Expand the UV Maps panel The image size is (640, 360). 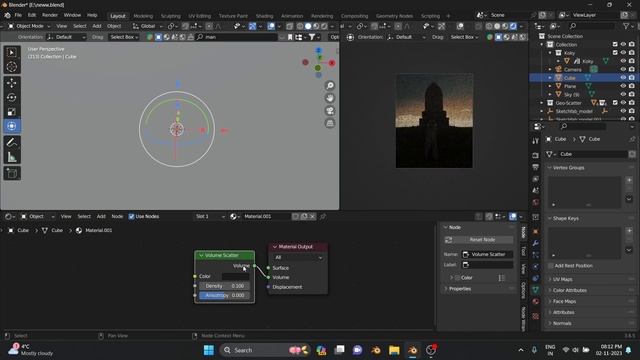(562, 280)
